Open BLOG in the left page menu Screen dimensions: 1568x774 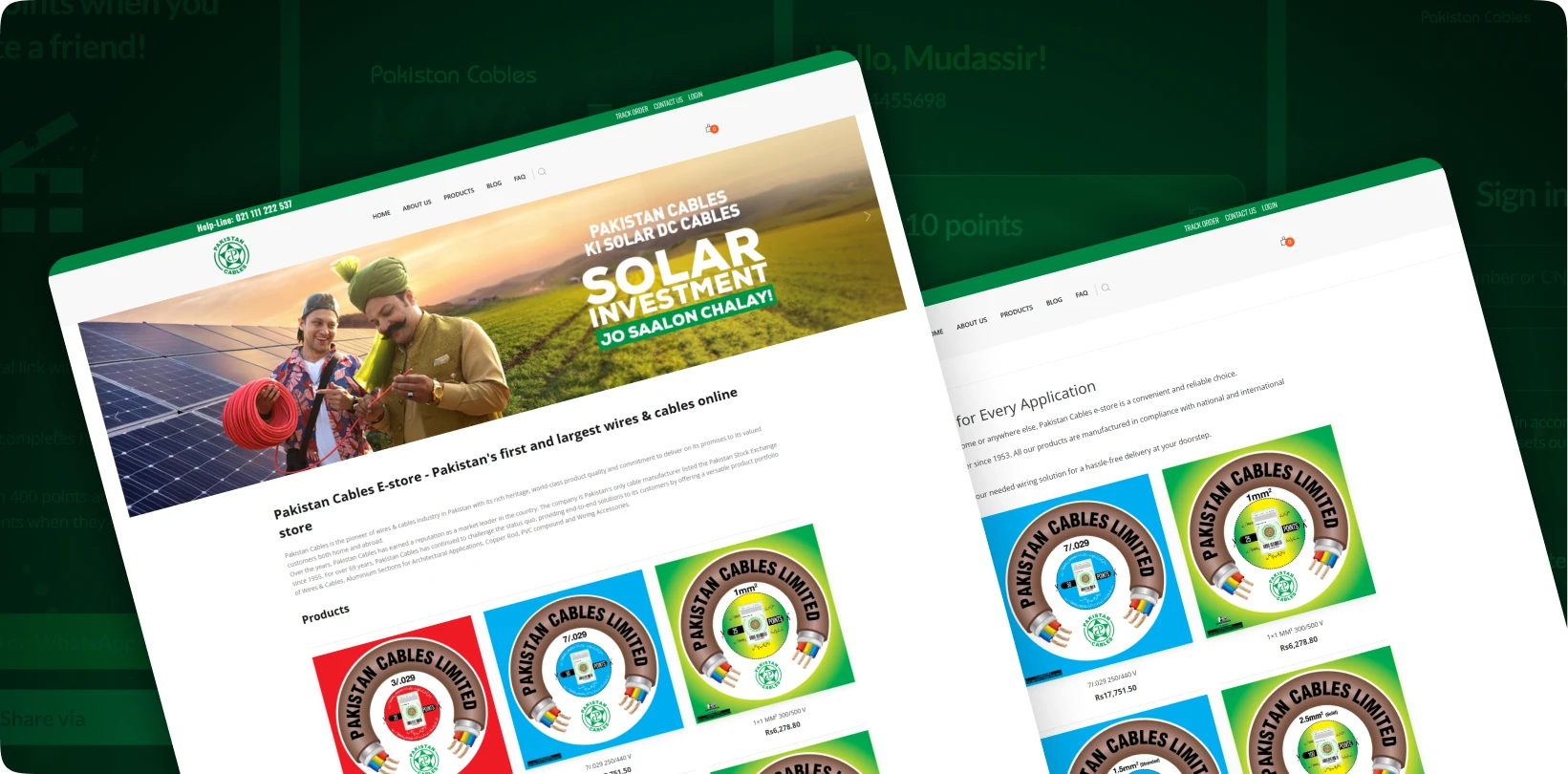(494, 184)
